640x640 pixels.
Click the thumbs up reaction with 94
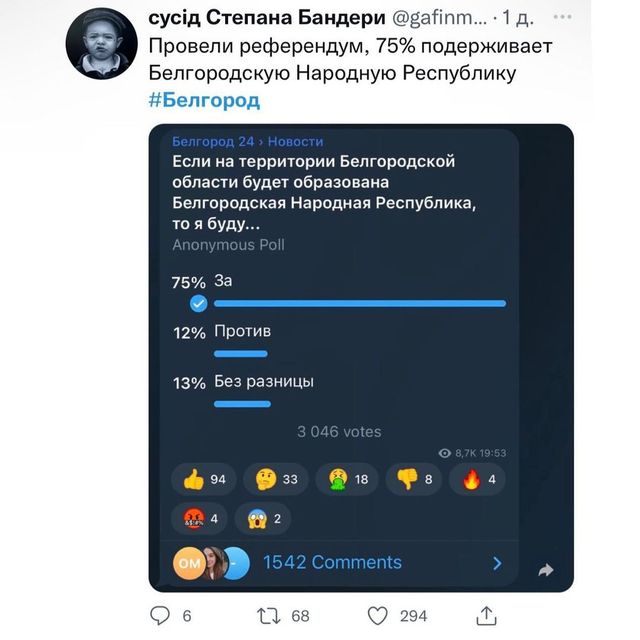pyautogui.click(x=206, y=480)
